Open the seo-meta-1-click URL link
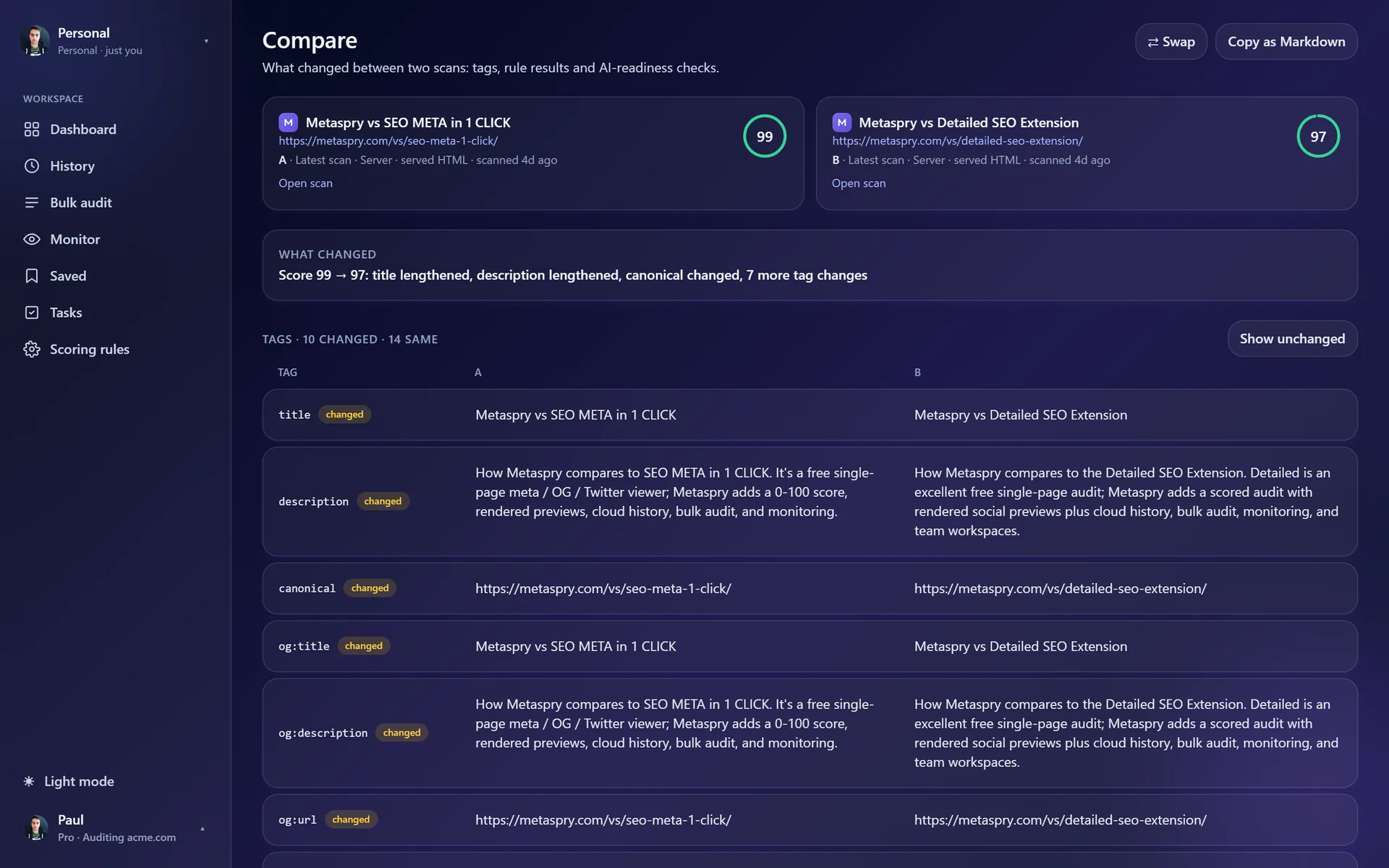Viewport: 1389px width, 868px height. (x=388, y=141)
